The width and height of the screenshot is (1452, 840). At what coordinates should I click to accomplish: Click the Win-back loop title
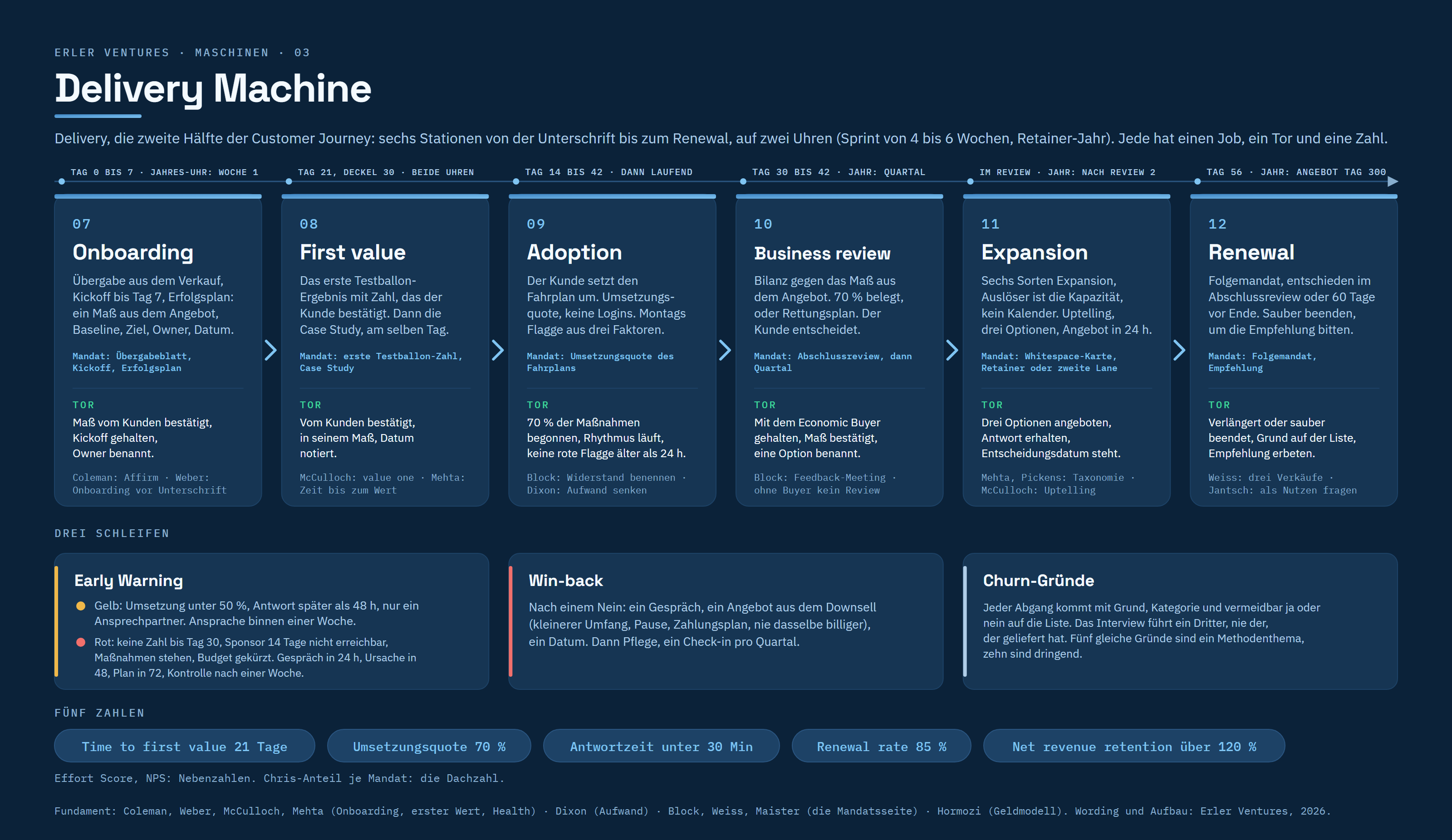pos(566,580)
